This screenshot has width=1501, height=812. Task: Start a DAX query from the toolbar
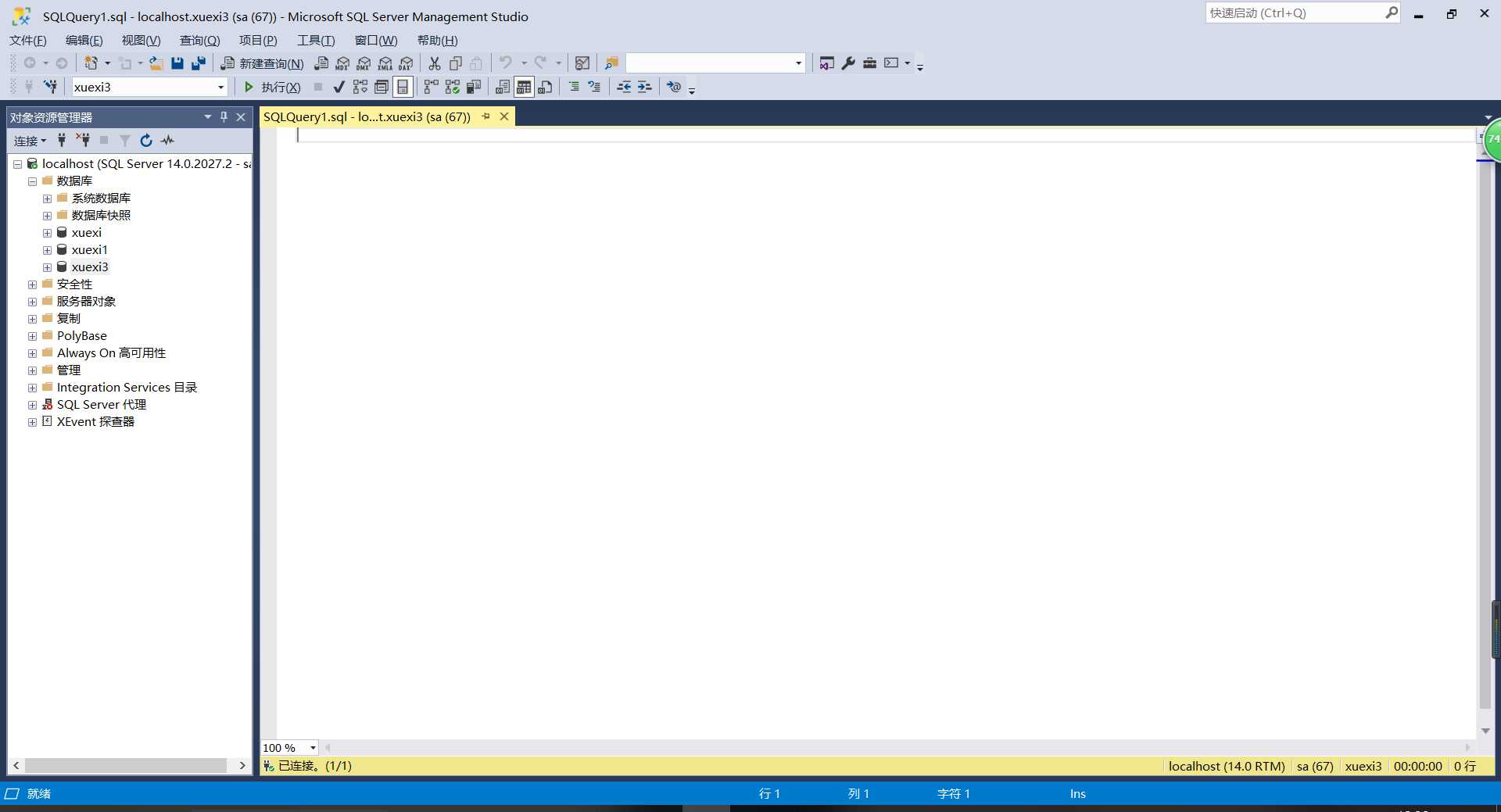tap(406, 63)
